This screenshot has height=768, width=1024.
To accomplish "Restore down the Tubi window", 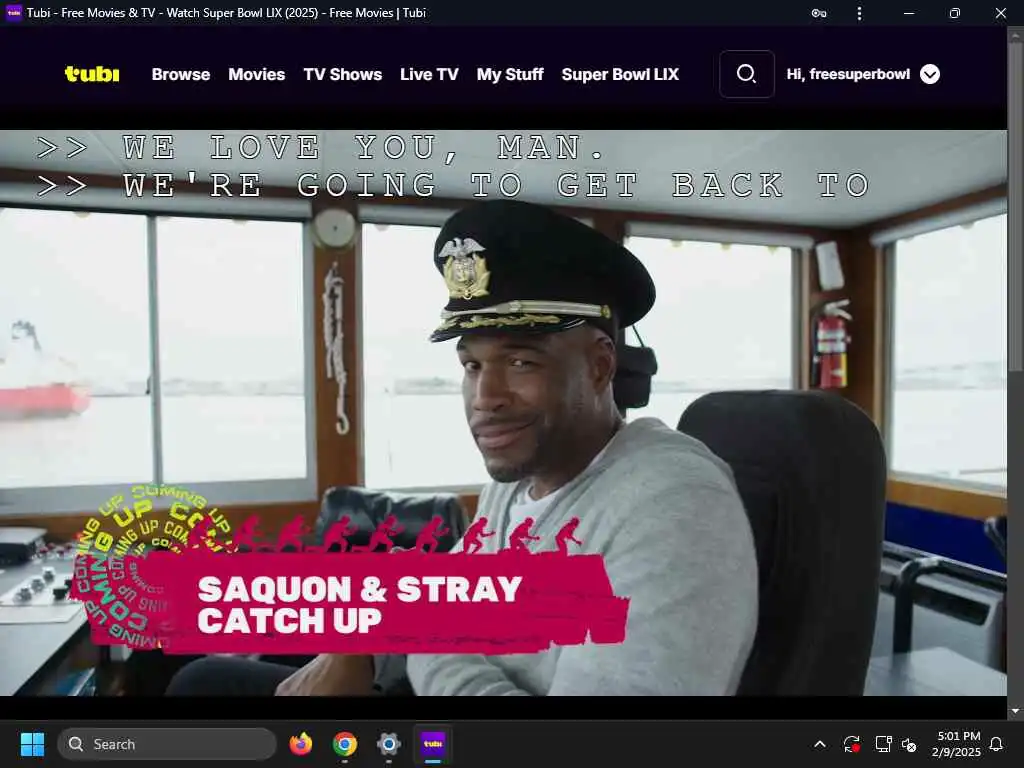I will [955, 13].
